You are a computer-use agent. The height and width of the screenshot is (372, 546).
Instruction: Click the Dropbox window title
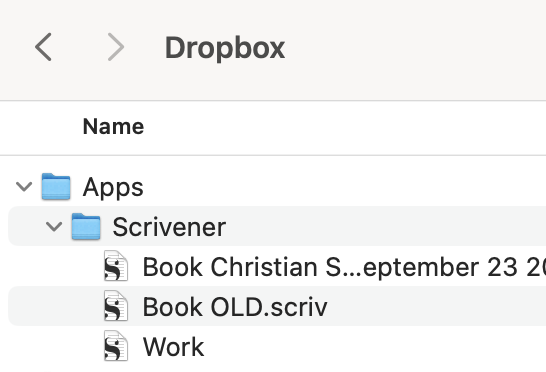tap(225, 48)
